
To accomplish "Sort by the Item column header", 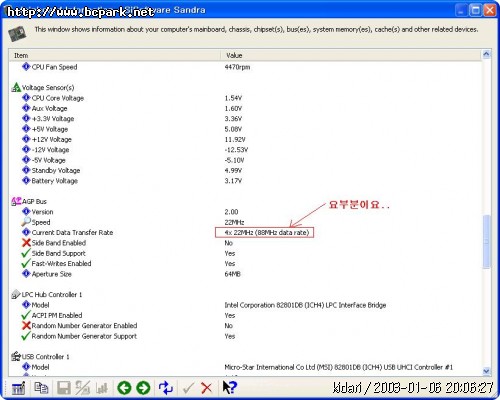I will coord(114,55).
